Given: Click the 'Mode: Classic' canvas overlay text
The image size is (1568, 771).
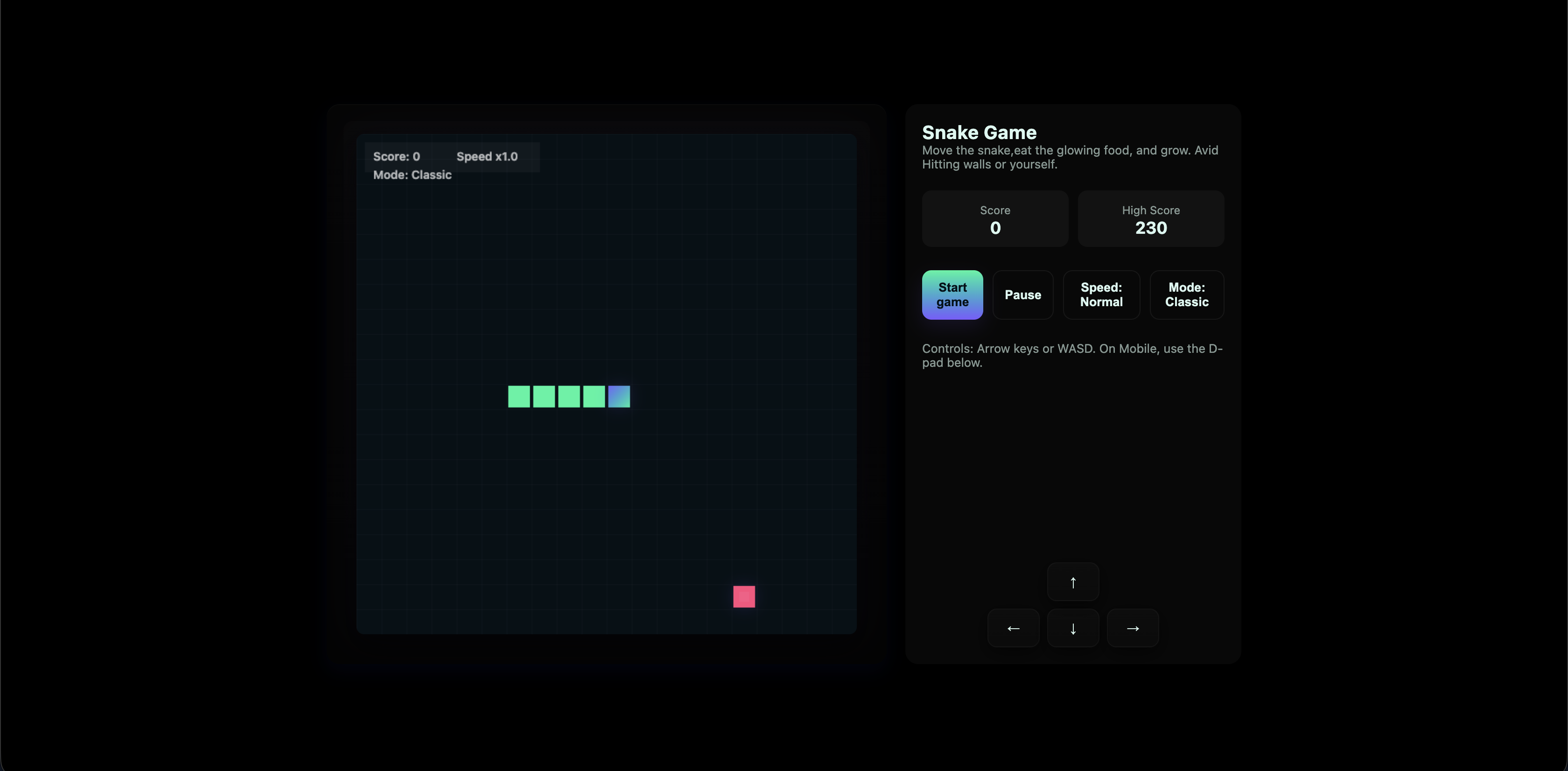Looking at the screenshot, I should coord(412,175).
